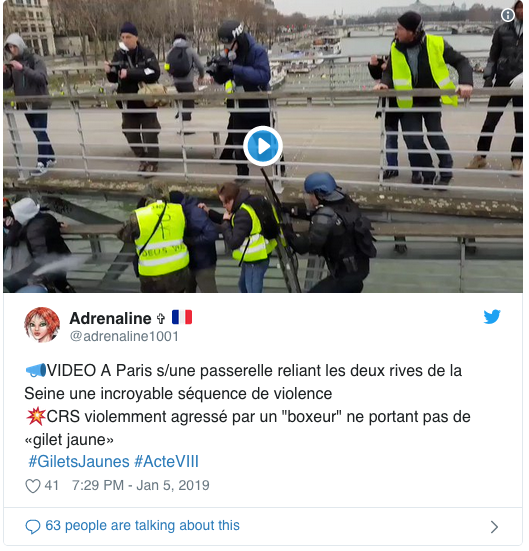This screenshot has width=529, height=551.
Task: Click the video info icon
Action: point(508,15)
